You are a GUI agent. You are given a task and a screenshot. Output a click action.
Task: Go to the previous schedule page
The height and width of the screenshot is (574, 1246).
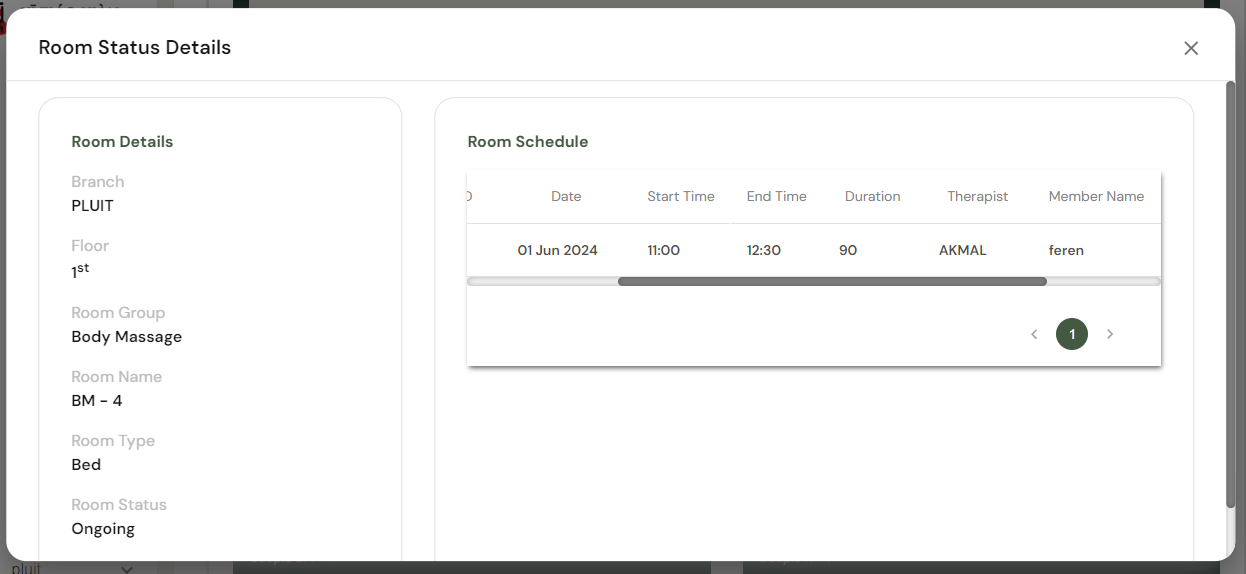1034,334
